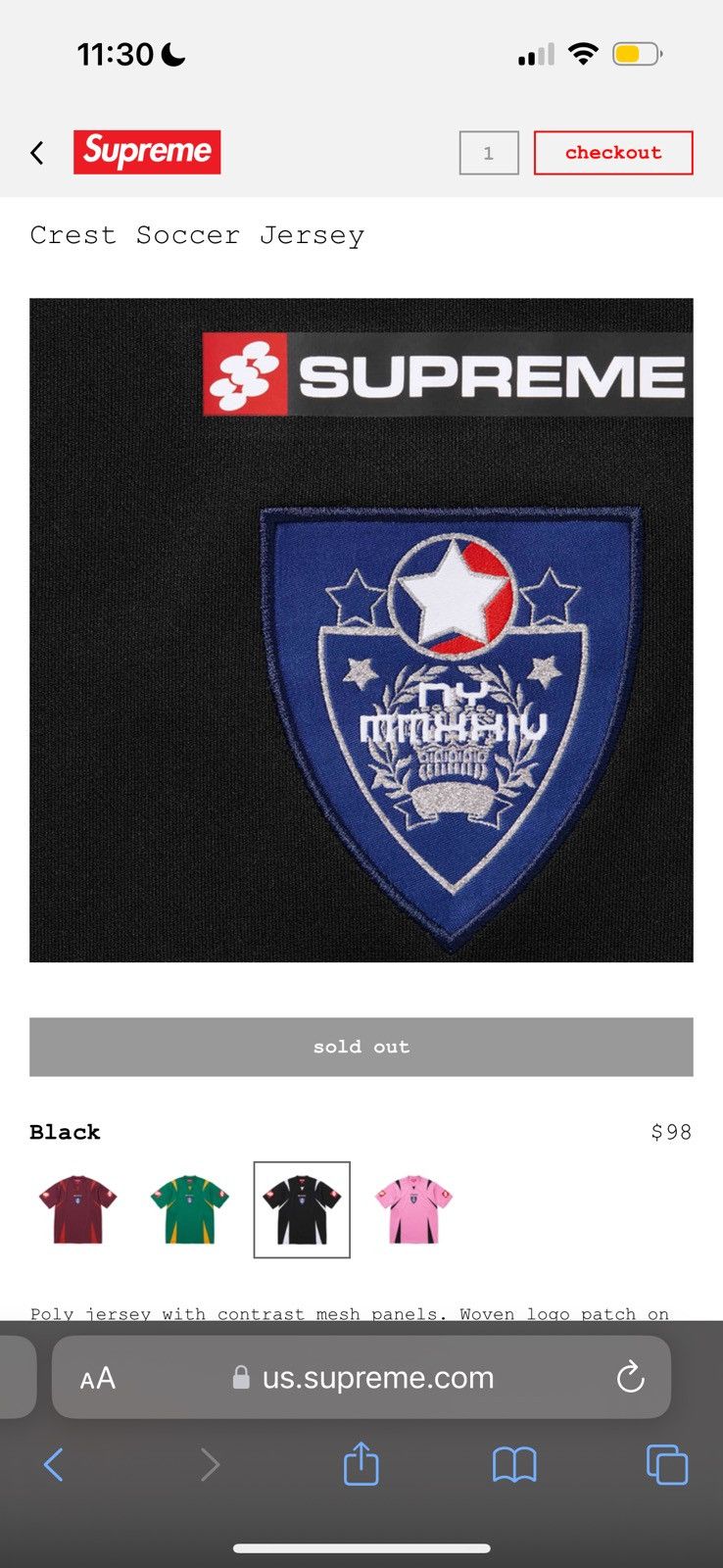Viewport: 723px width, 1568px height.
Task: Select the pink jersey color
Action: tap(413, 1209)
